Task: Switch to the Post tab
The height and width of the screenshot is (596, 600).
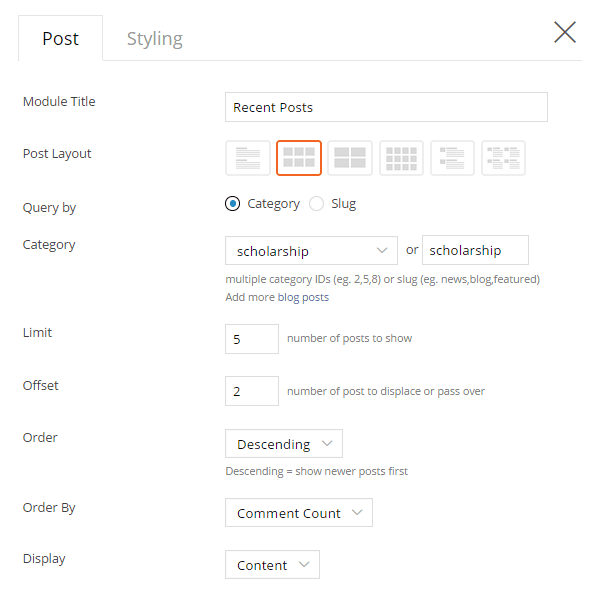Action: tap(60, 38)
